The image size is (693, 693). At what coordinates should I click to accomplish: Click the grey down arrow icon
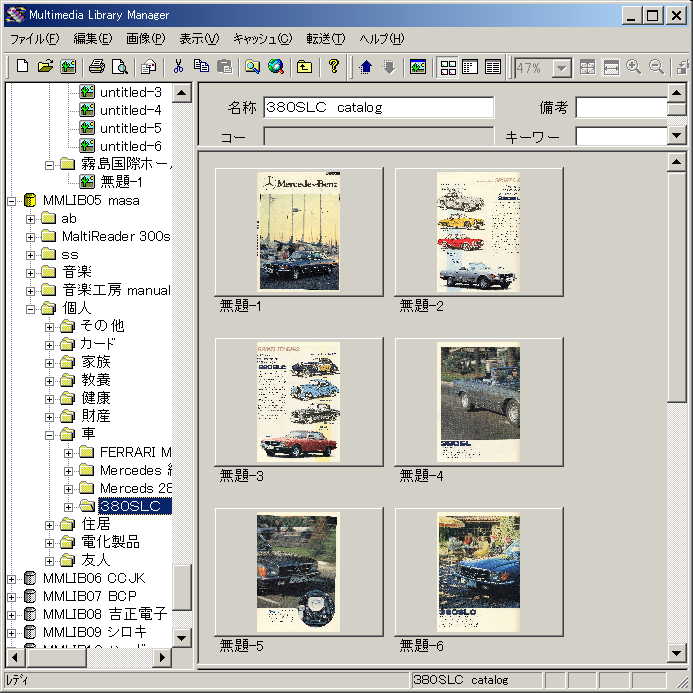(389, 67)
